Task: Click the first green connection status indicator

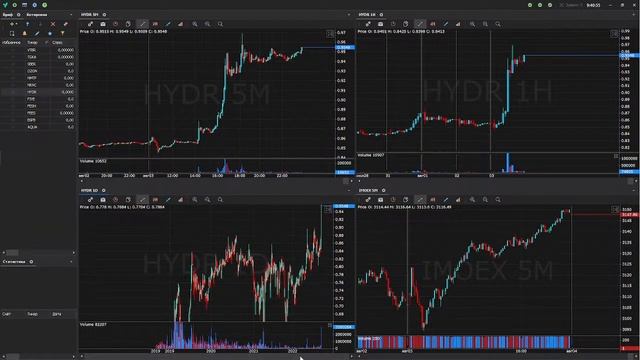Action: point(530,5)
